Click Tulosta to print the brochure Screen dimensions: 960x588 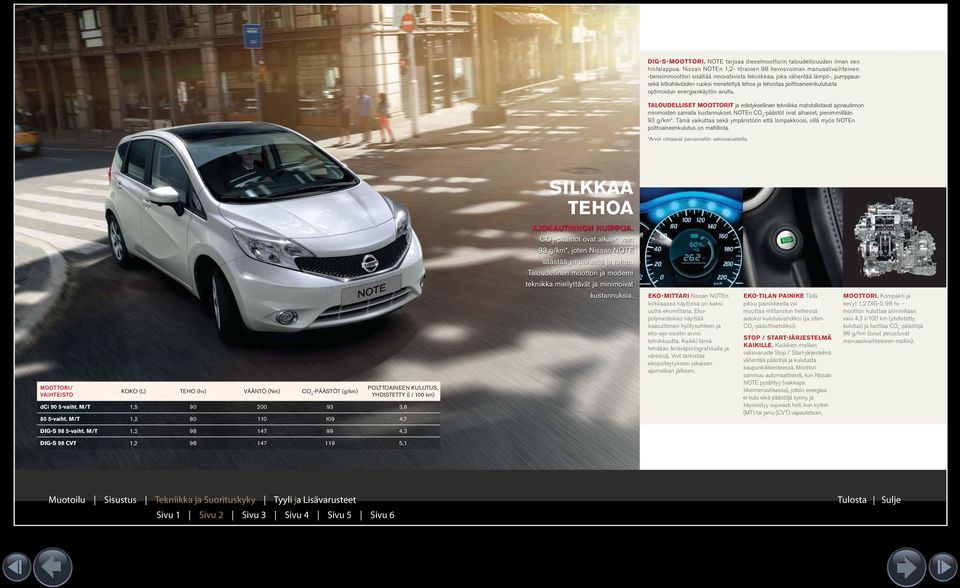click(852, 500)
